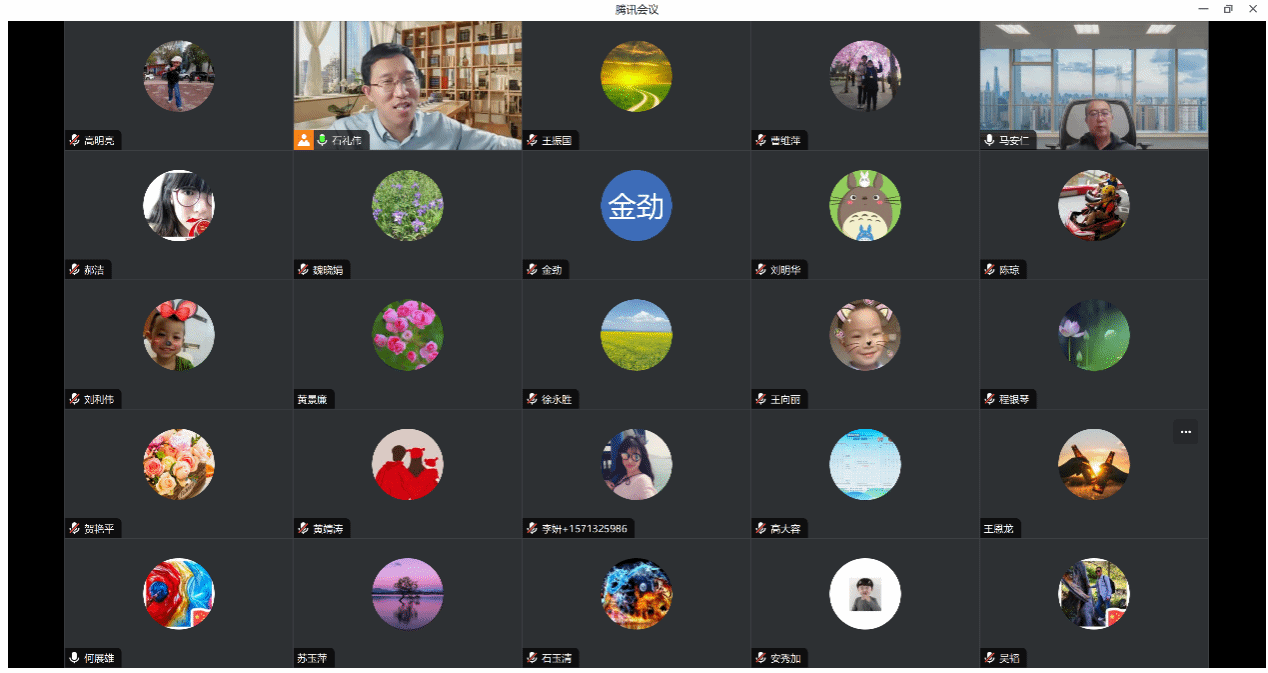Click the muted mic icon for 李妍+1571325986
The image size is (1268, 673).
(x=531, y=528)
